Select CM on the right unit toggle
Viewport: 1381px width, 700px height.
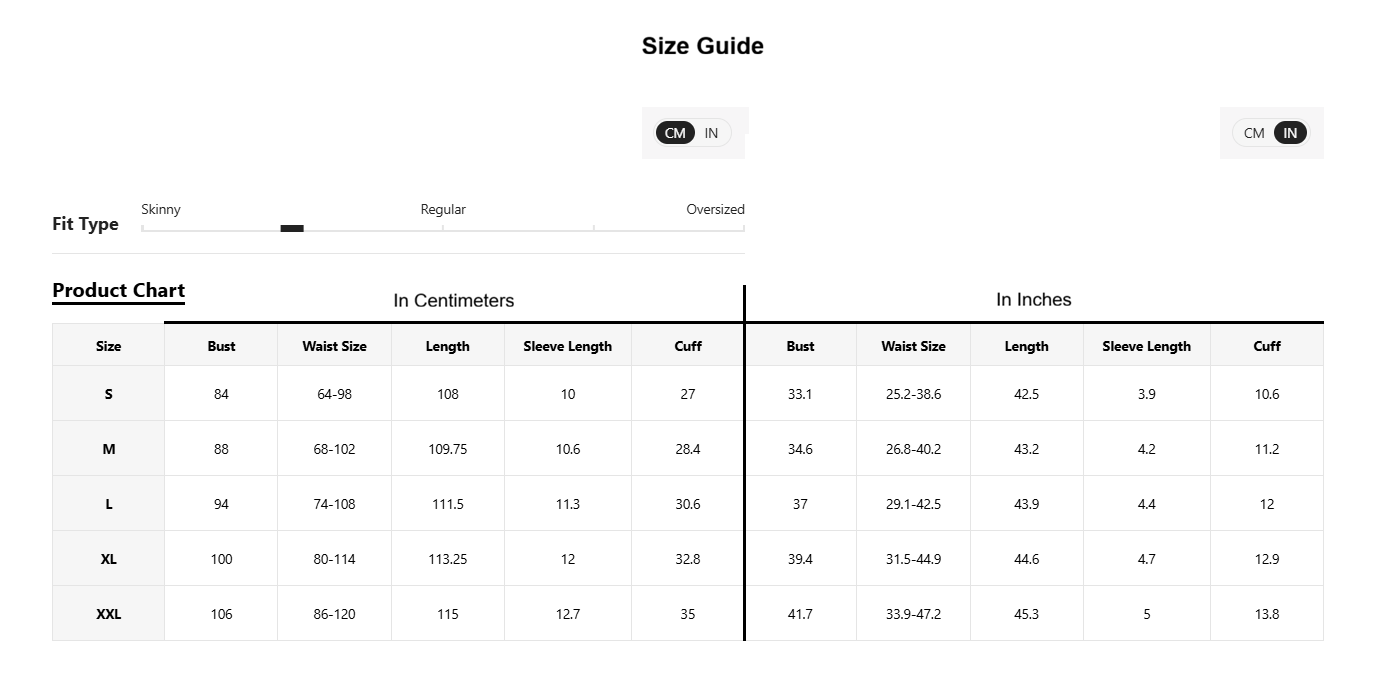coord(1254,133)
